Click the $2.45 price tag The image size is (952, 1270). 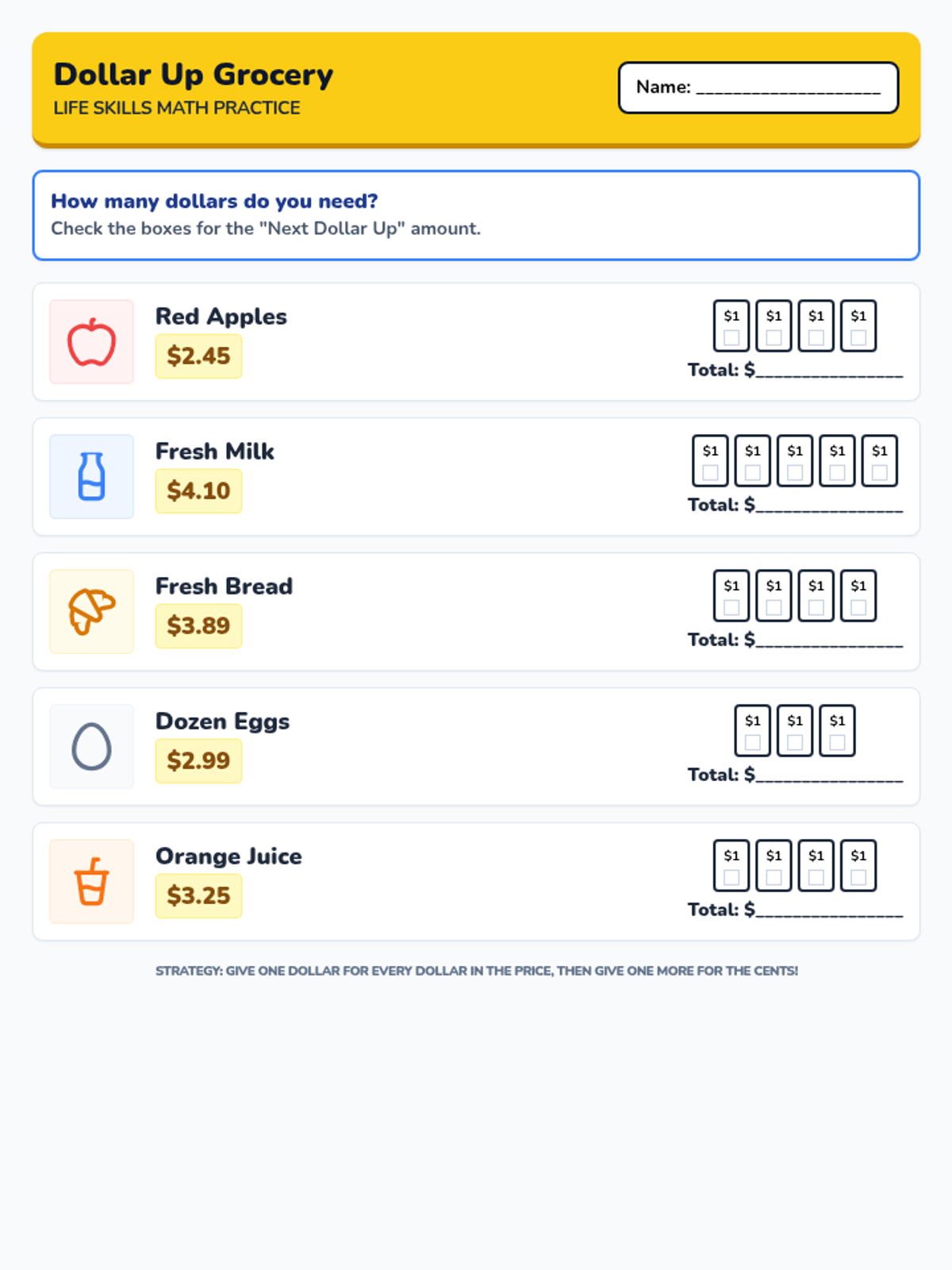pyautogui.click(x=198, y=356)
